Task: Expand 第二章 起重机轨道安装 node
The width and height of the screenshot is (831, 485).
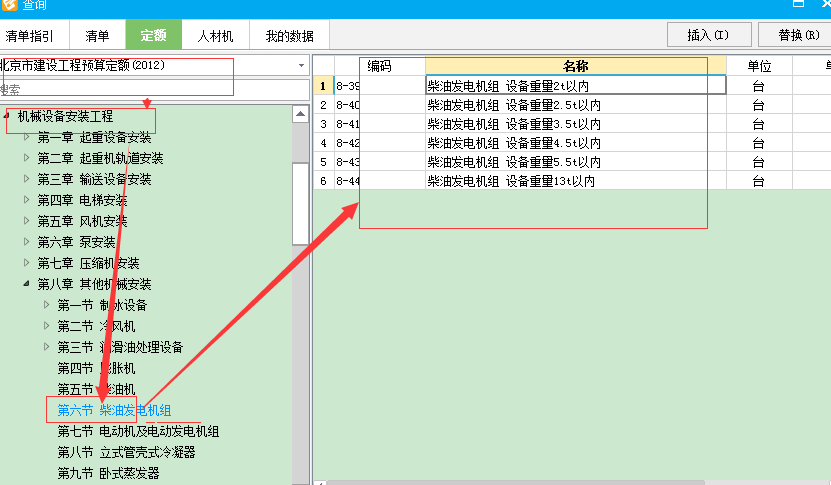Action: (26, 157)
